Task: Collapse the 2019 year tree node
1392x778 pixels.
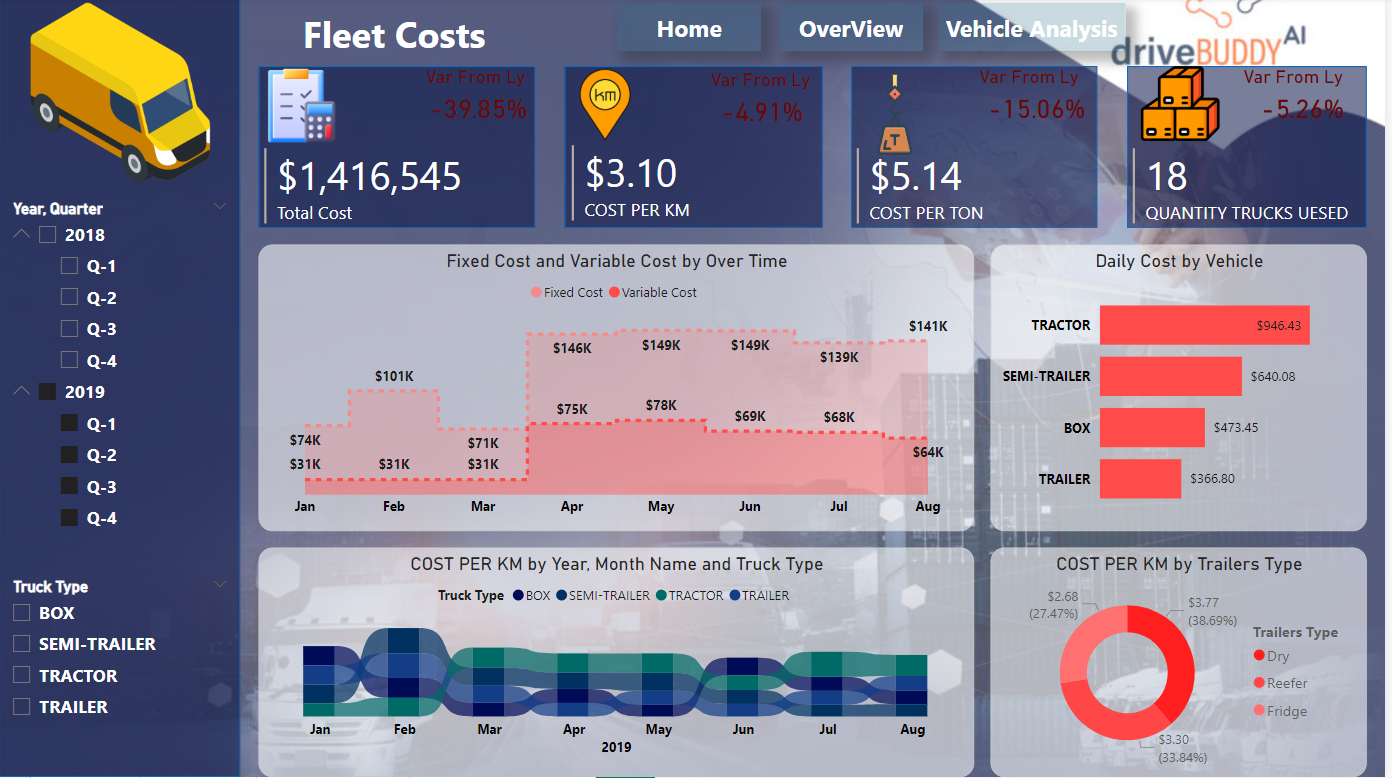Action: coord(21,392)
